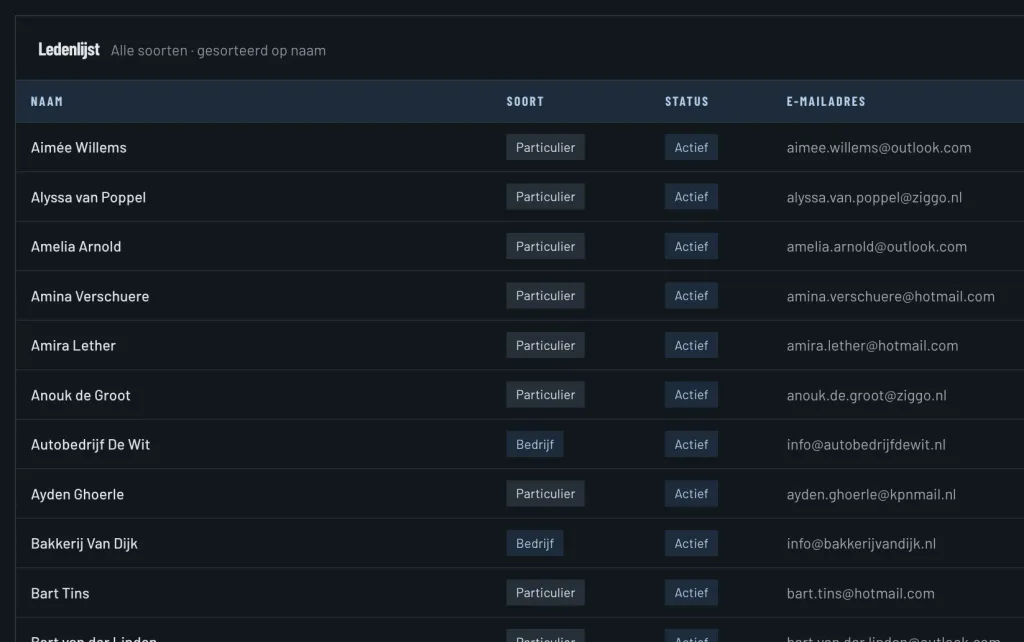The height and width of the screenshot is (642, 1024).
Task: Click Actief status of Alyssa van Poppel
Action: click(691, 197)
